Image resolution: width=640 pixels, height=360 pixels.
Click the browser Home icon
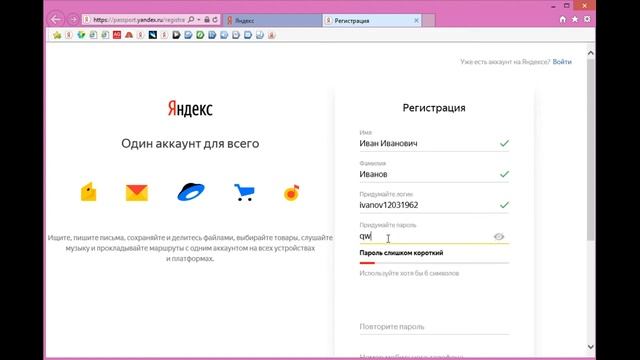[563, 19]
